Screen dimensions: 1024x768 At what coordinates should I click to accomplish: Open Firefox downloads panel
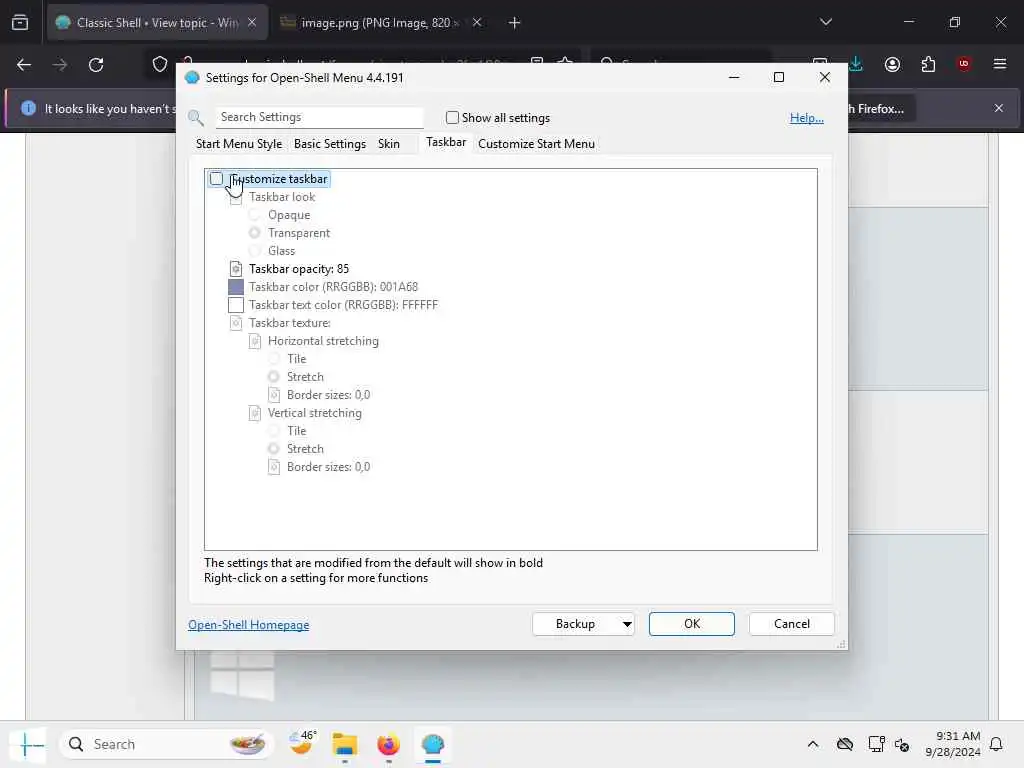(856, 64)
